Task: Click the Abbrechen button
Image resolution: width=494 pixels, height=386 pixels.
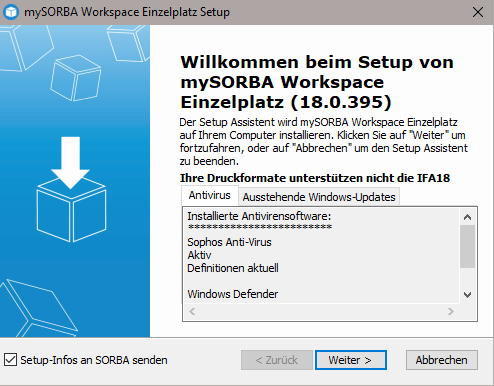Action: [442, 360]
